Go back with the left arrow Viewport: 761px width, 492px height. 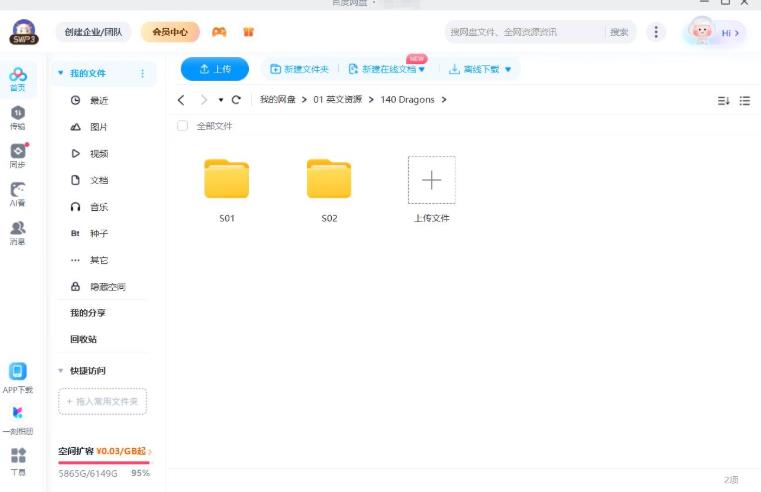tap(181, 100)
